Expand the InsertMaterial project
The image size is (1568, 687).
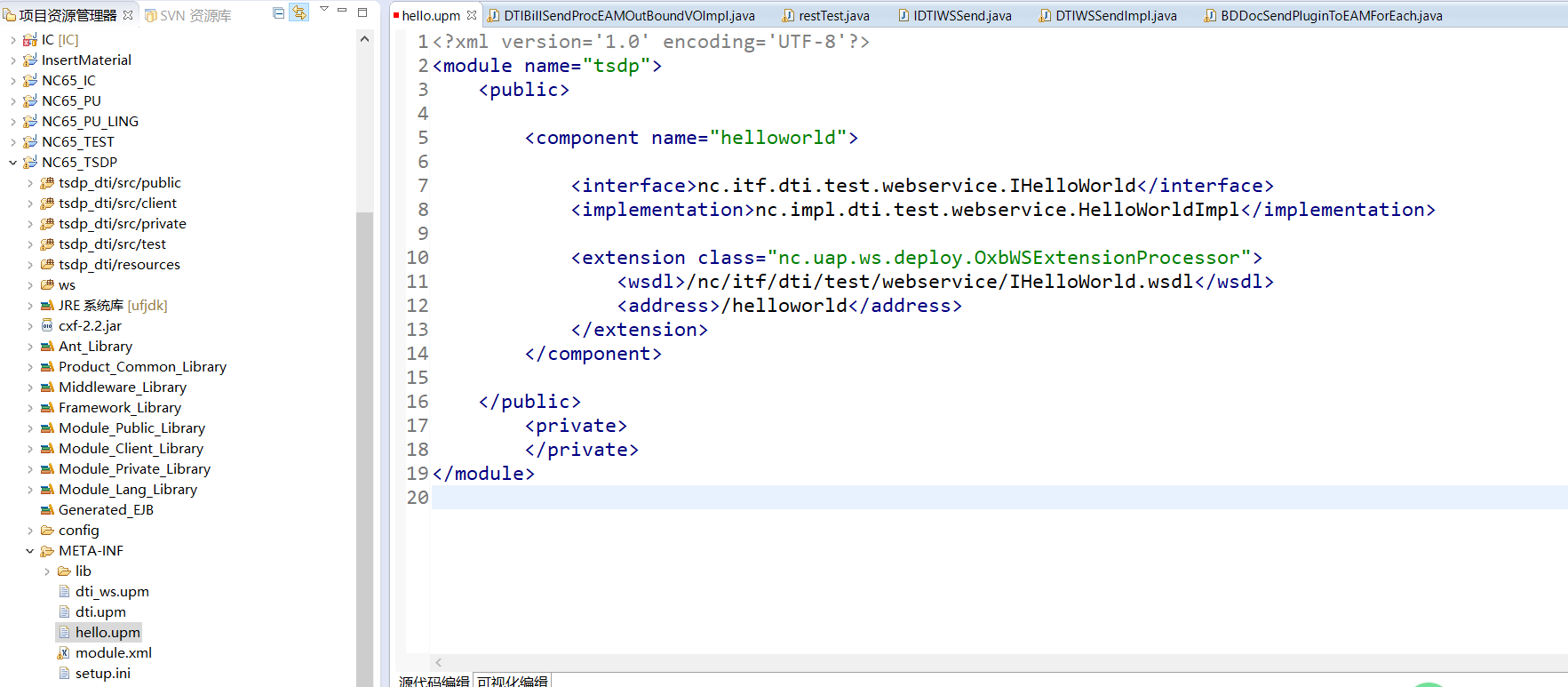pyautogui.click(x=12, y=60)
